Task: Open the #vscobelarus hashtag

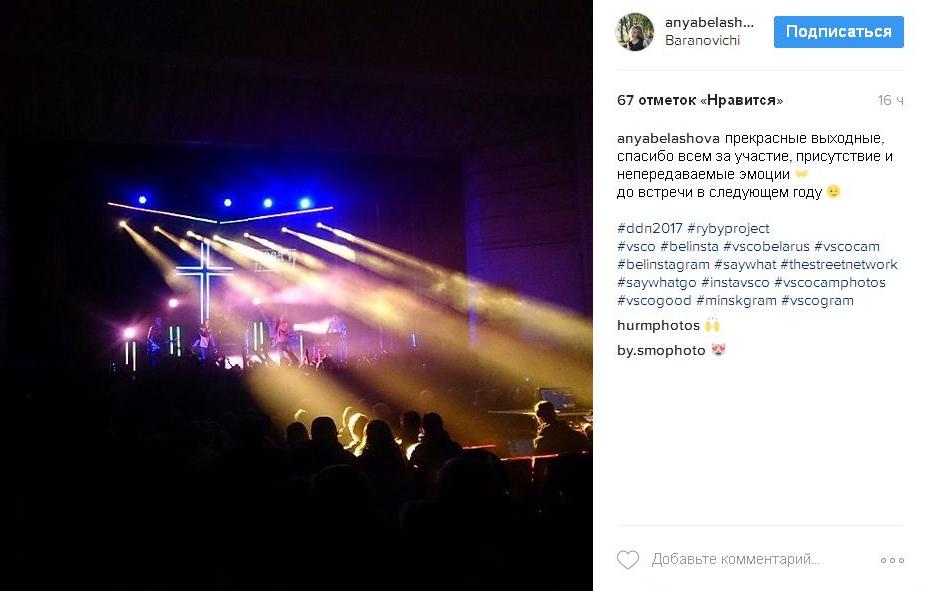Action: pos(766,247)
